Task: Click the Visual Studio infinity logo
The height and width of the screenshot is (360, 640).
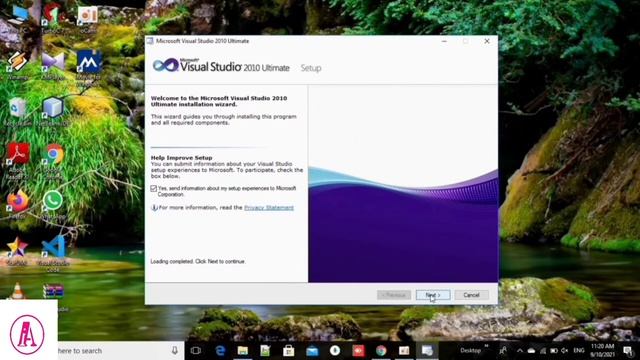Action: (166, 65)
